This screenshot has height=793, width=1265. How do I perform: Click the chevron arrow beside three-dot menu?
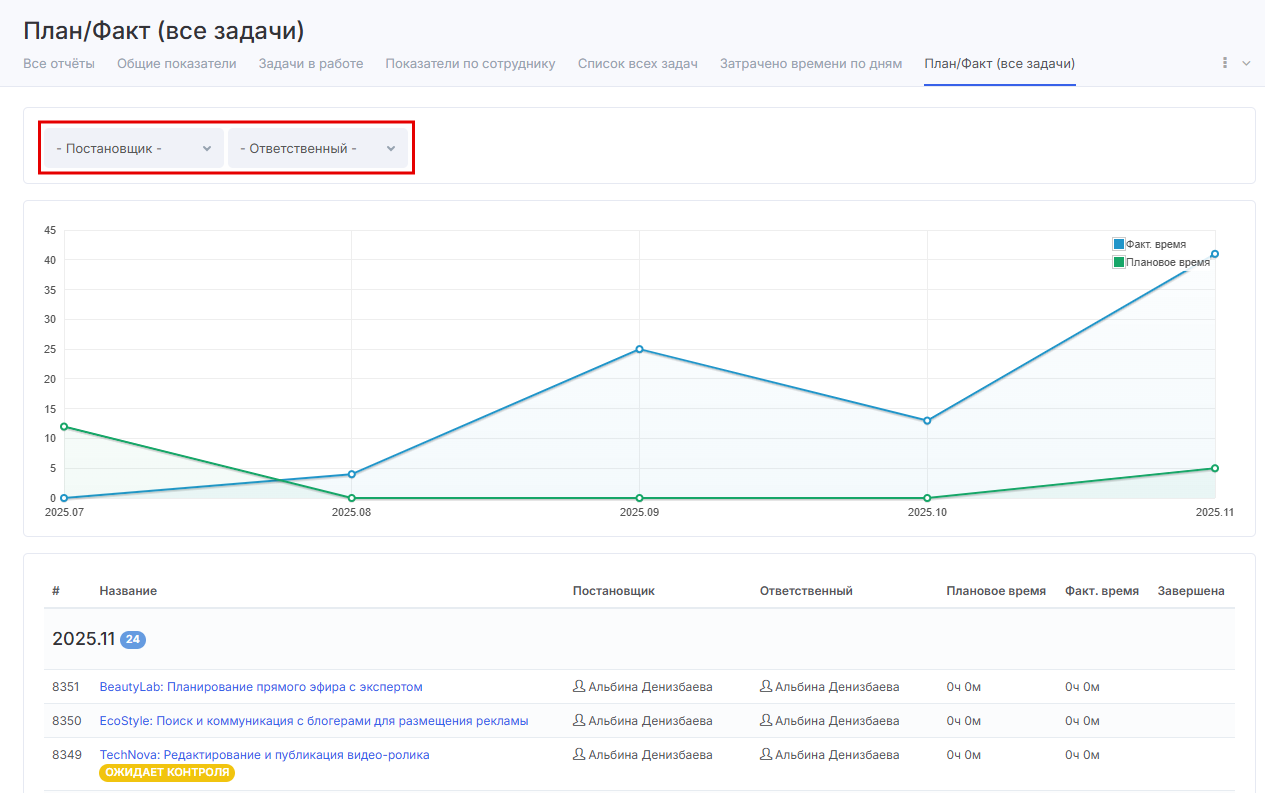tap(1246, 63)
